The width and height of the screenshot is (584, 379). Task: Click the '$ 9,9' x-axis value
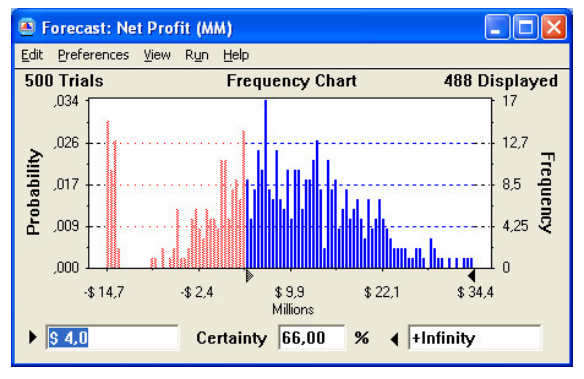point(289,292)
